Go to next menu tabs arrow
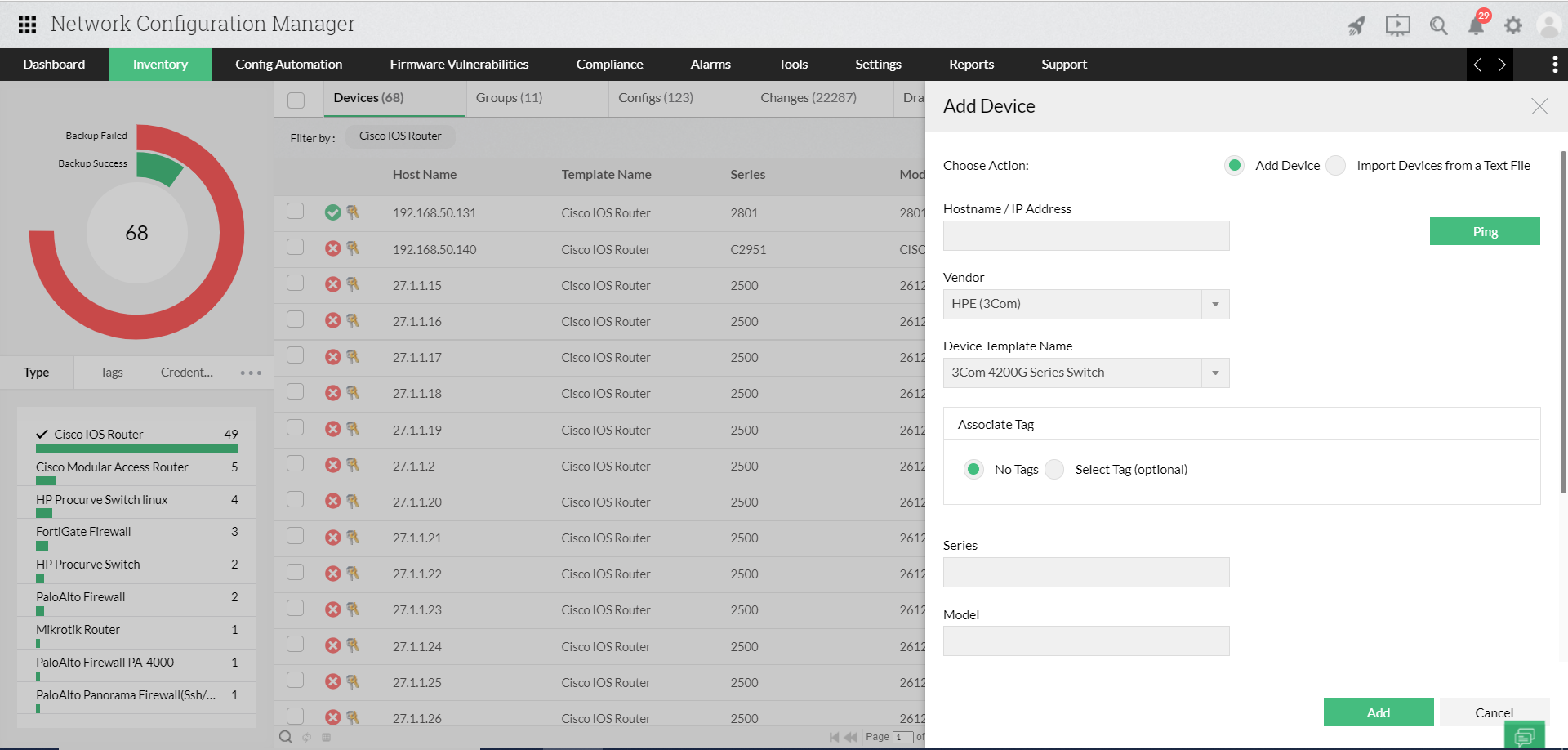Screen dimensions: 1568x750 coord(1501,65)
